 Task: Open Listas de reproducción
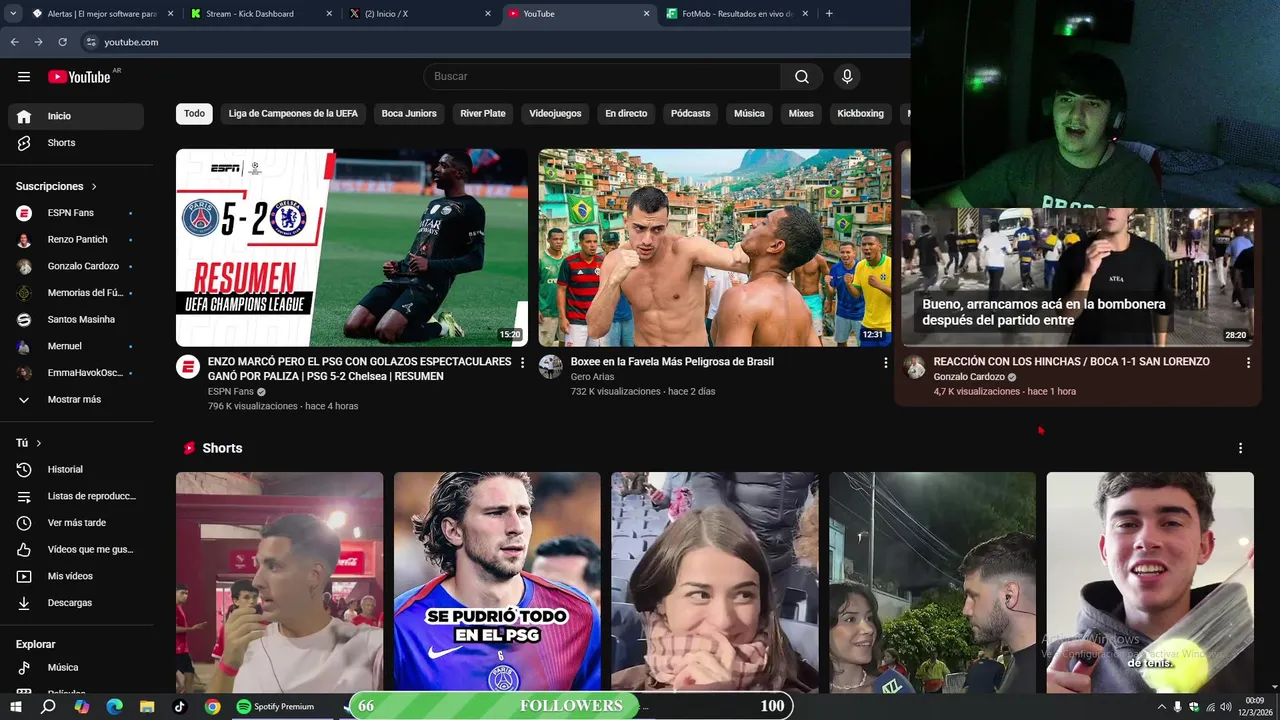point(76,496)
